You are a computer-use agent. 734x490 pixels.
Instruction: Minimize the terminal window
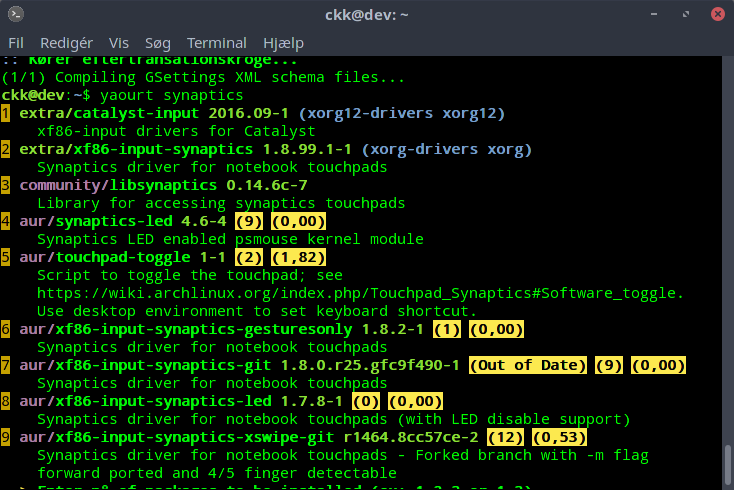(x=654, y=15)
